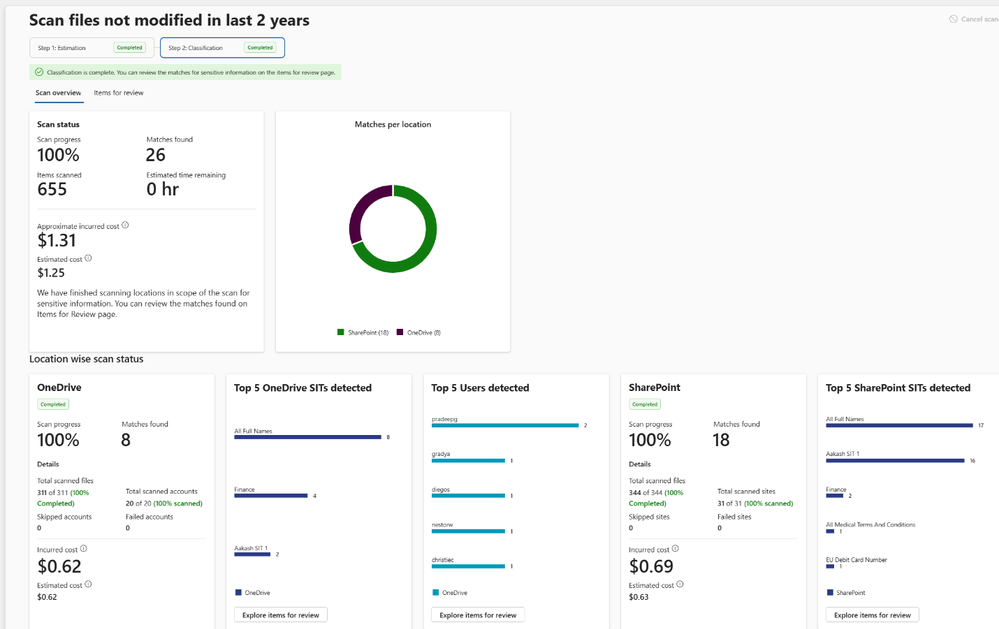Click info icon next to OneDrive Estimated cost
This screenshot has height=629, width=999.
[88, 584]
